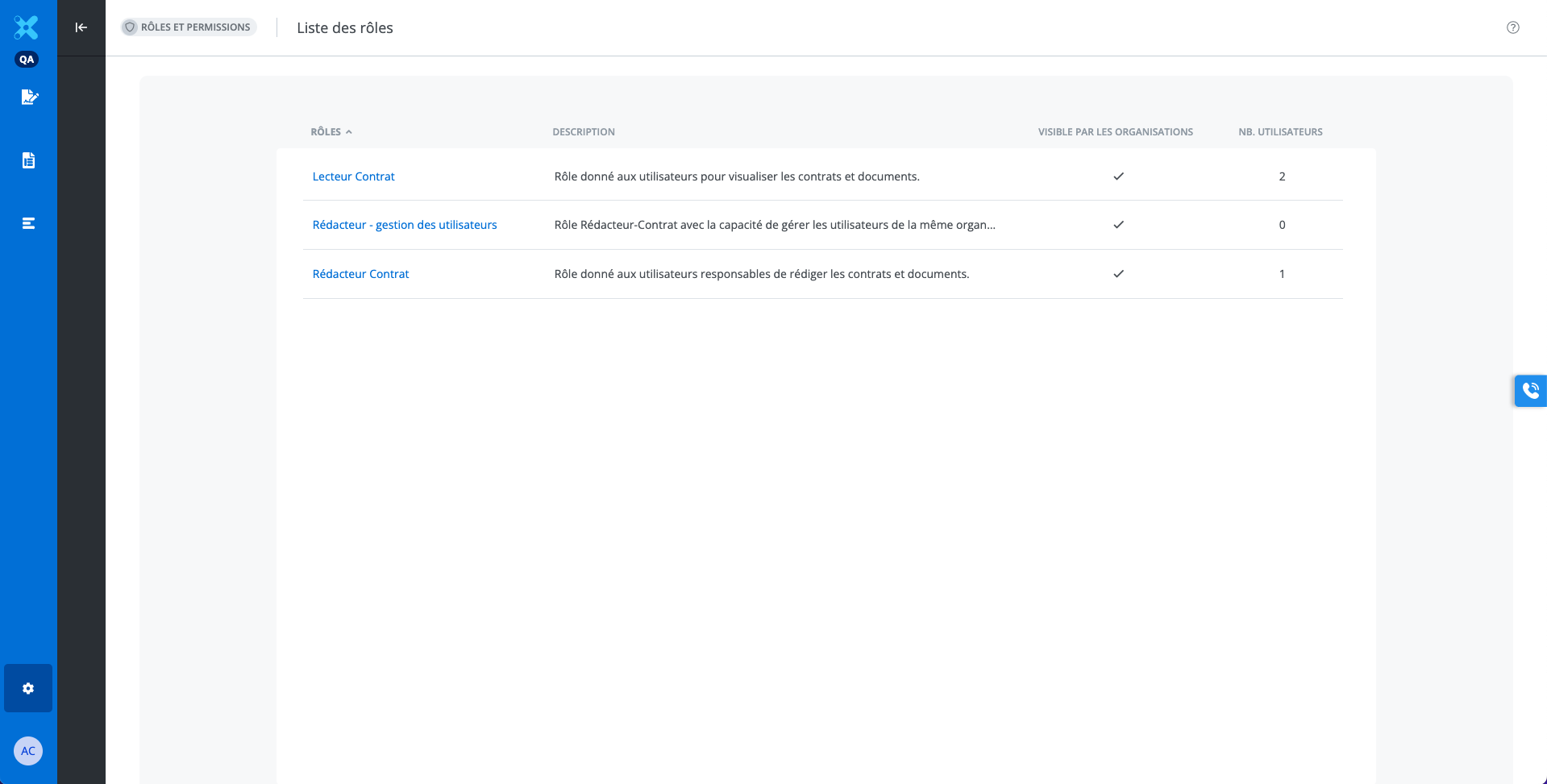Click the help question mark icon

point(1512,27)
